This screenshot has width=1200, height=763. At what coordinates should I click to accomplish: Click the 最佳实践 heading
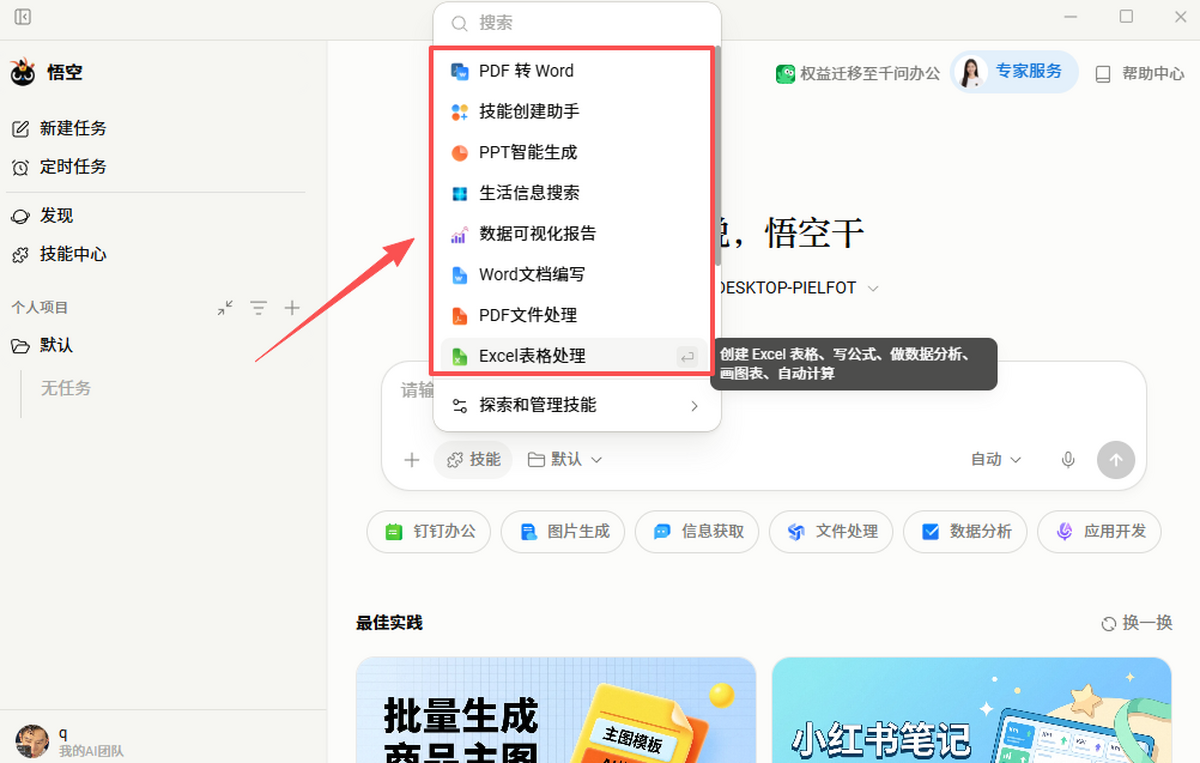[389, 623]
